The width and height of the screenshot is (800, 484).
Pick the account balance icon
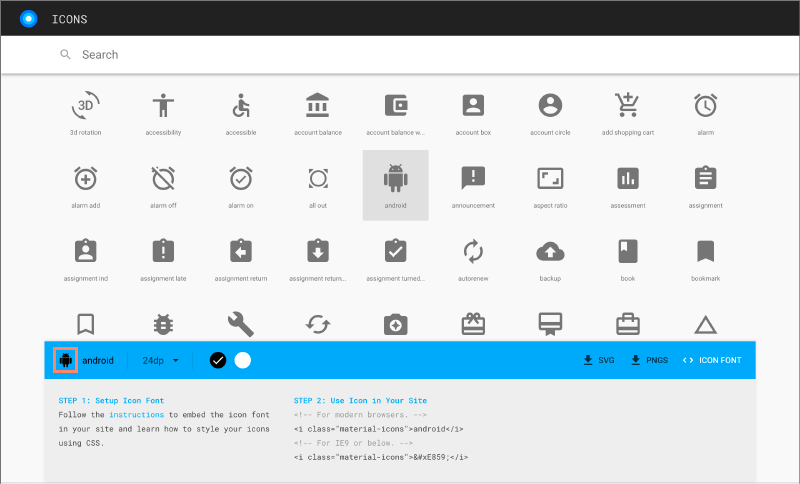tap(318, 106)
